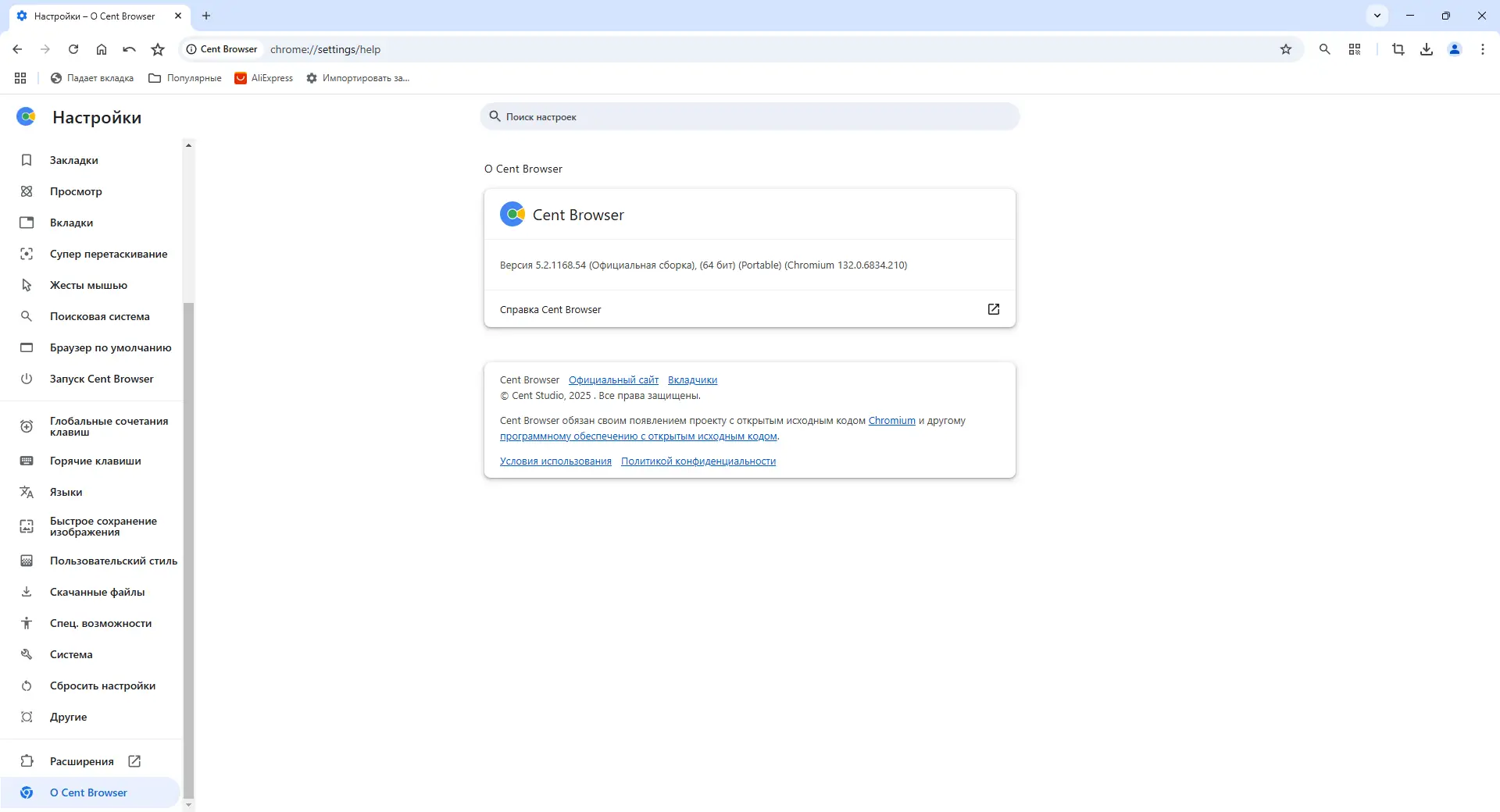Click the bookmarks star in the toolbar
The image size is (1500, 812).
[x=158, y=49]
